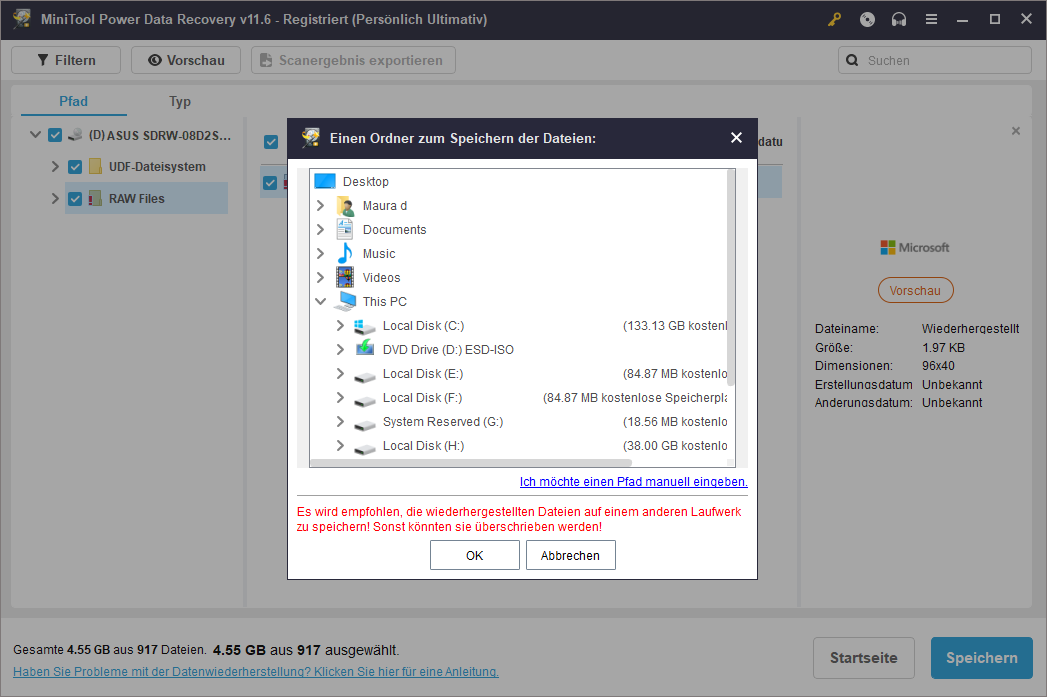The image size is (1047, 697).
Task: Click the Videos folder icon
Action: [x=345, y=277]
